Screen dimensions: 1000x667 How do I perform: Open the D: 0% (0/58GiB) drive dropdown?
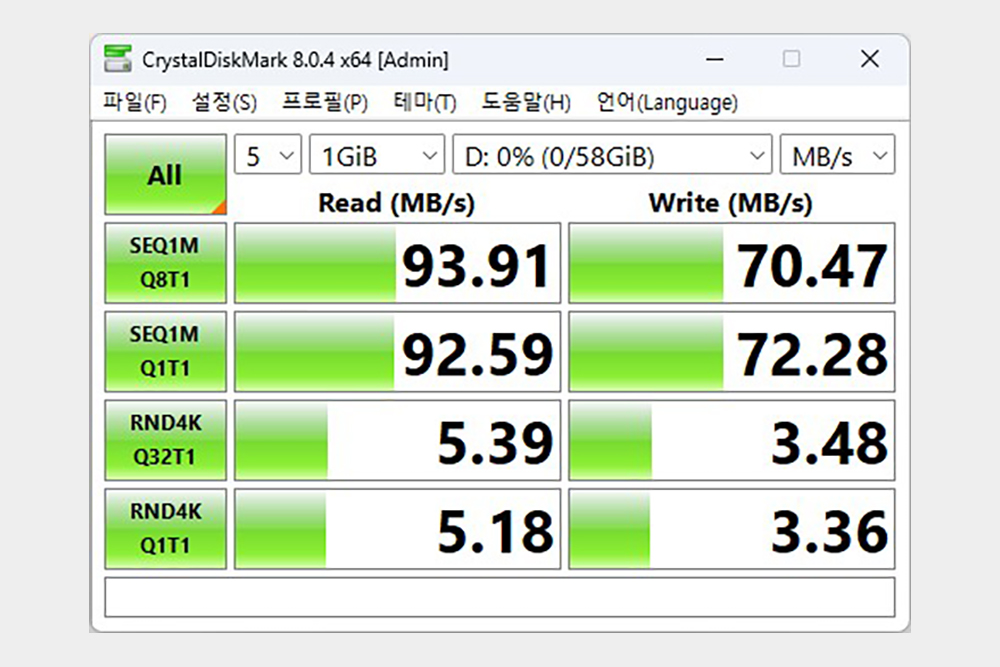pos(612,154)
